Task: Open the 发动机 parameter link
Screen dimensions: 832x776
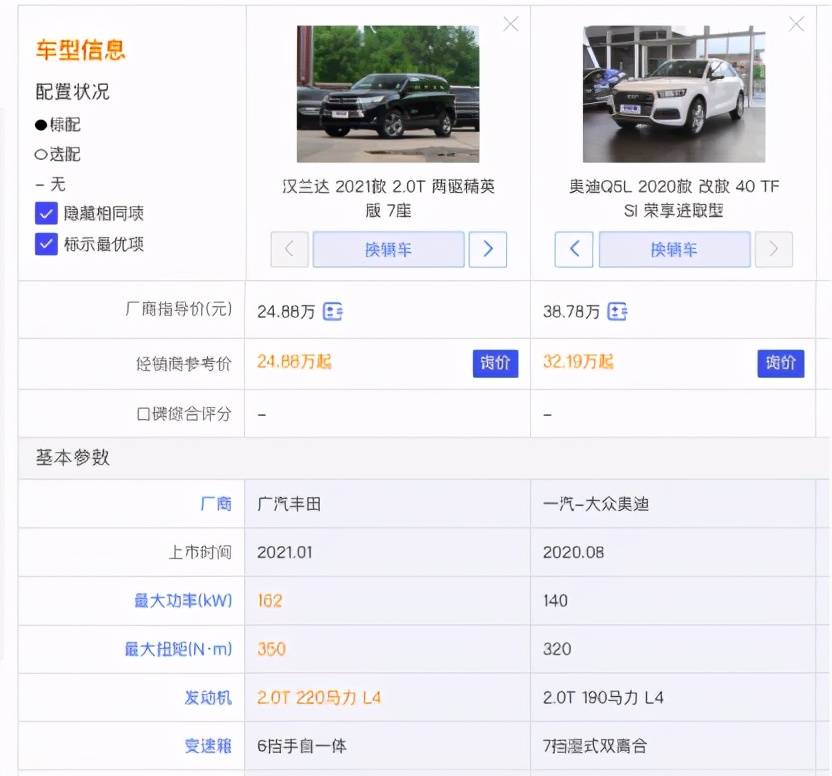Action: pyautogui.click(x=208, y=697)
